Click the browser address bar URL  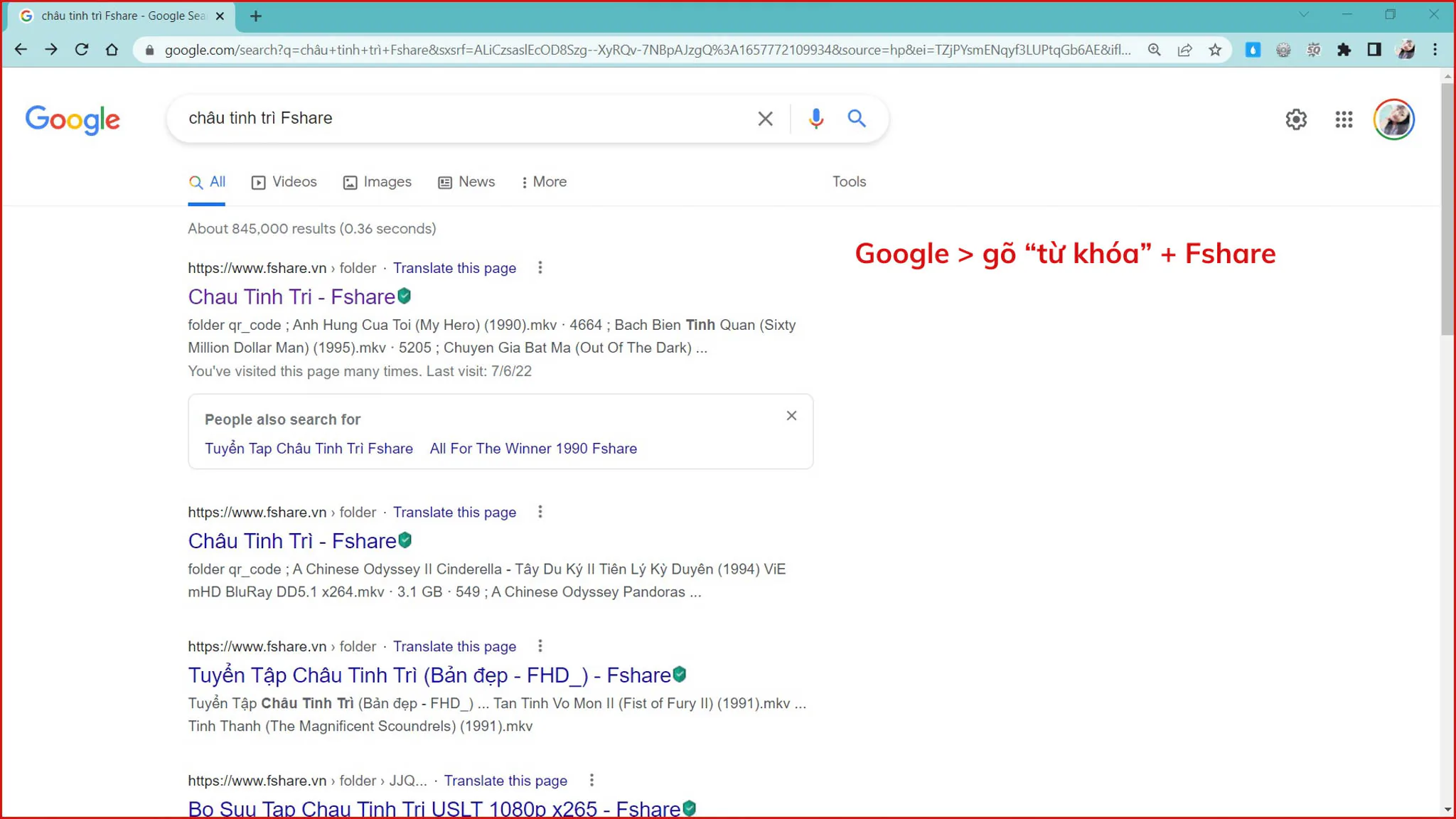pos(647,50)
